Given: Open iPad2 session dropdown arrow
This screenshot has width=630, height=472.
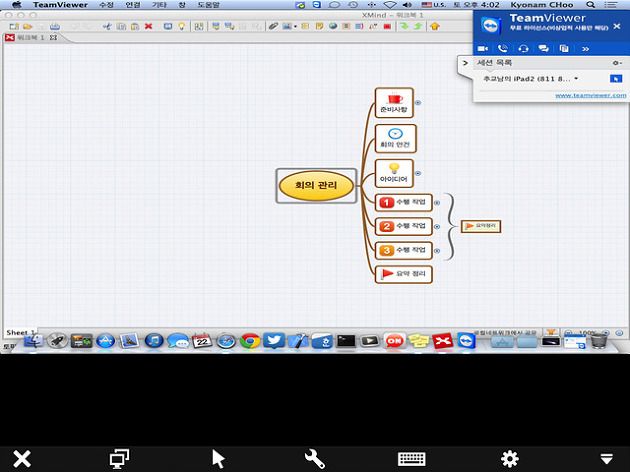Looking at the screenshot, I should 576,79.
